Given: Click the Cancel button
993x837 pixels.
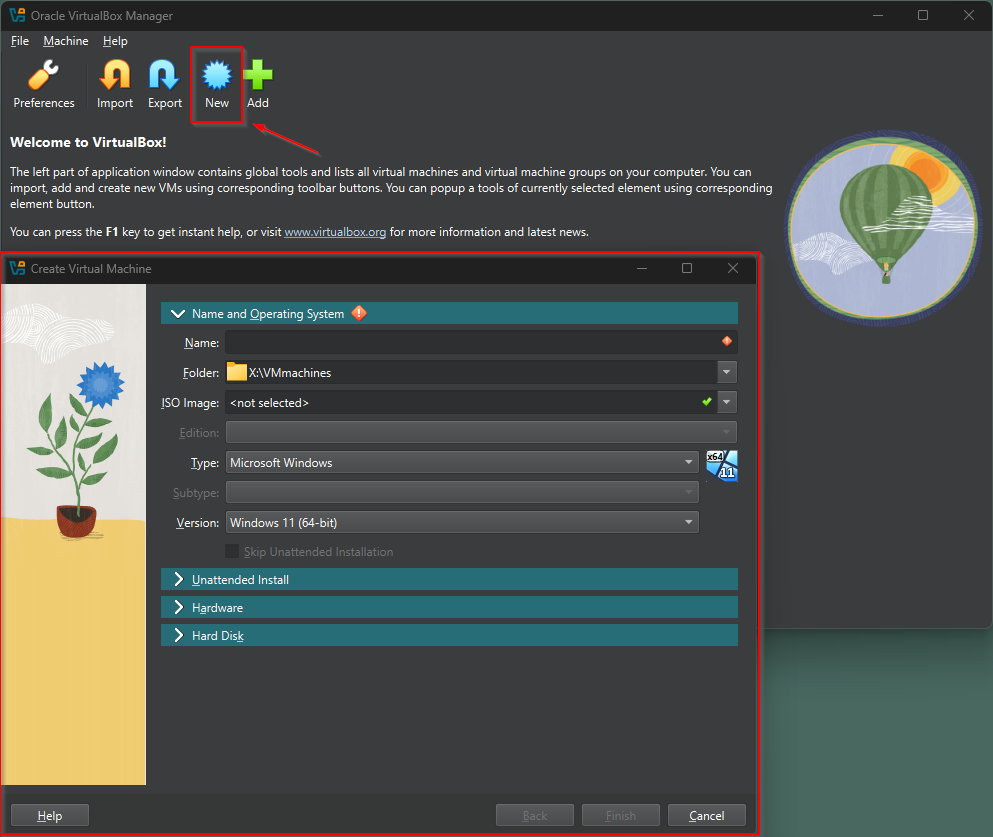Looking at the screenshot, I should [x=707, y=815].
